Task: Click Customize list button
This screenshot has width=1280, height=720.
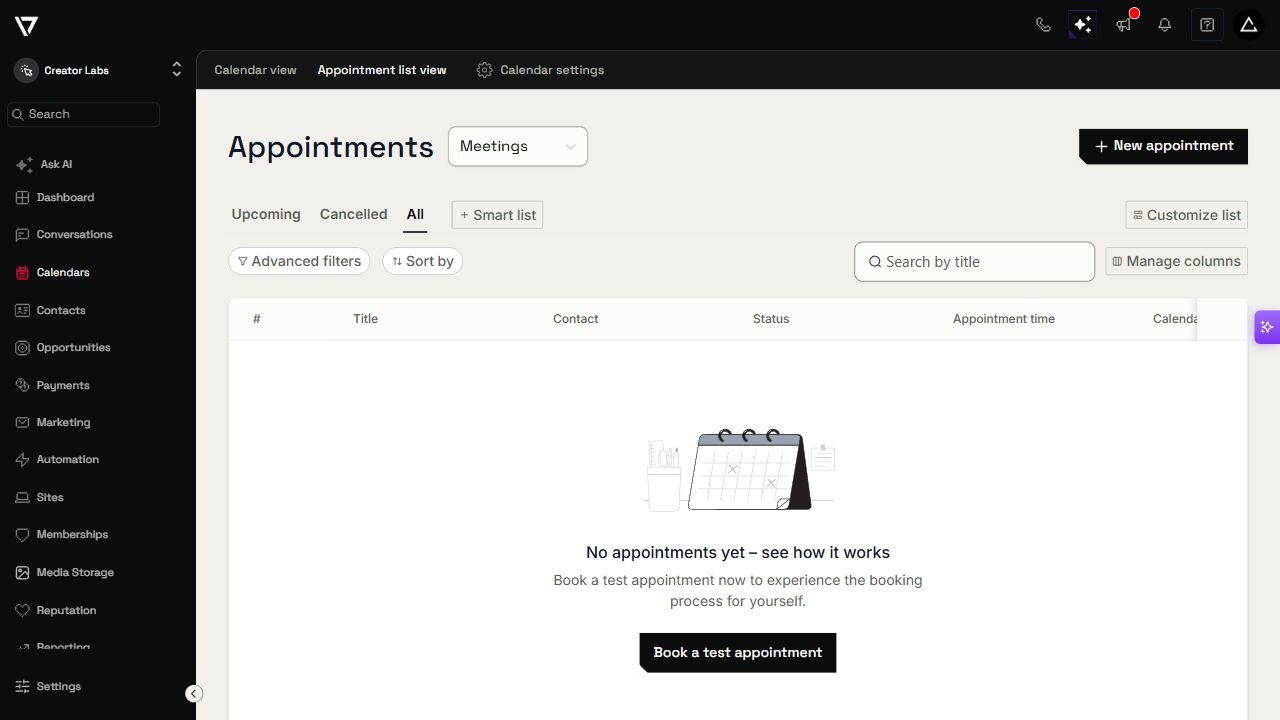Action: (1186, 215)
